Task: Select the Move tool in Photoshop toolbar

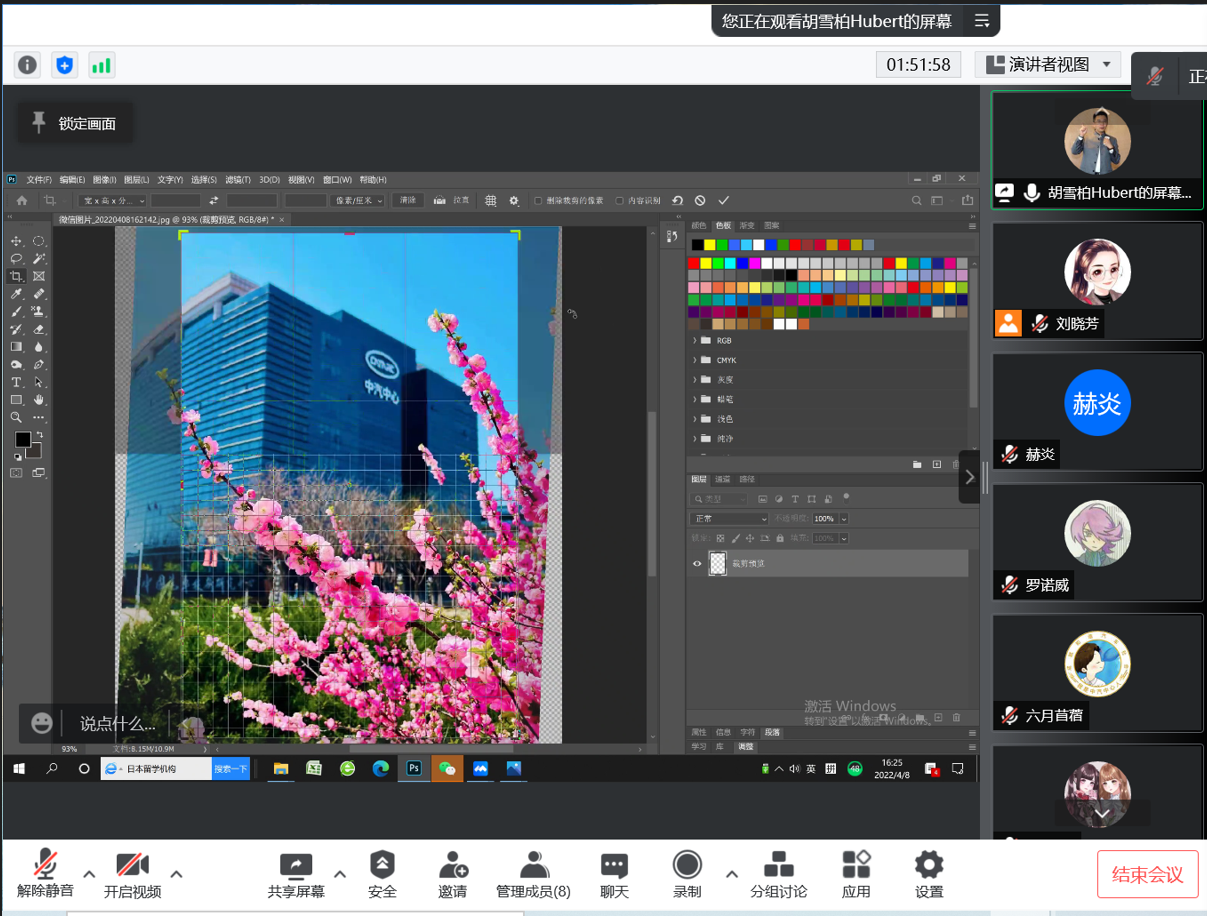Action: [x=17, y=242]
